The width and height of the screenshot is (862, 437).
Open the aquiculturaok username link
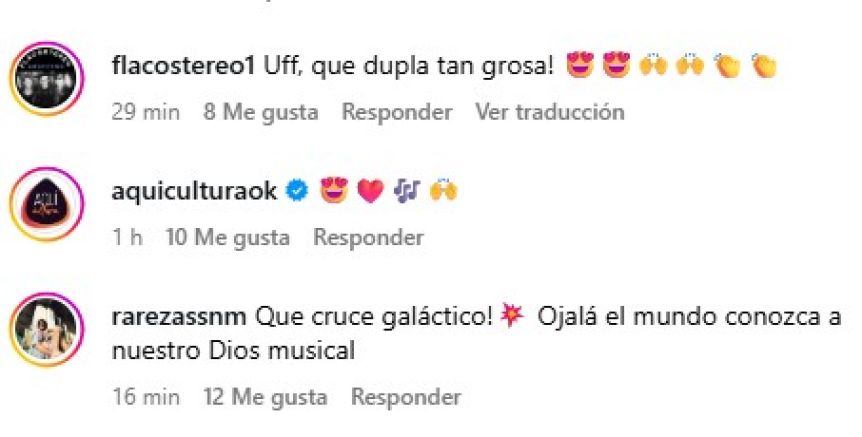point(194,191)
